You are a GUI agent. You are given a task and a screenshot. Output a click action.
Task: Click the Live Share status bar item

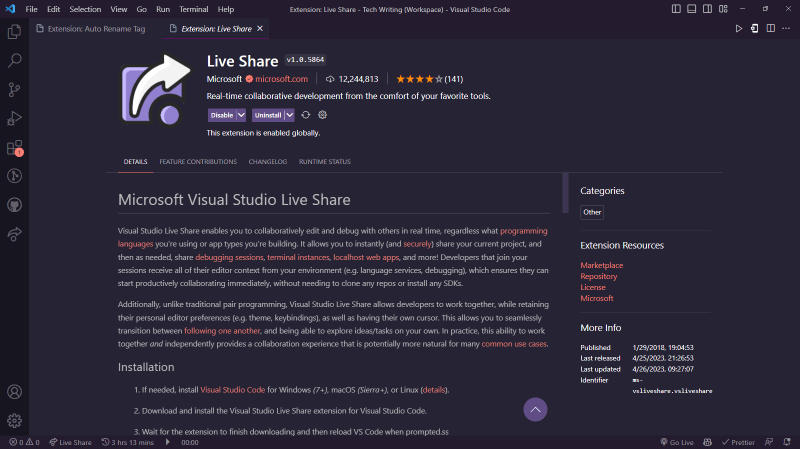pyautogui.click(x=70, y=442)
